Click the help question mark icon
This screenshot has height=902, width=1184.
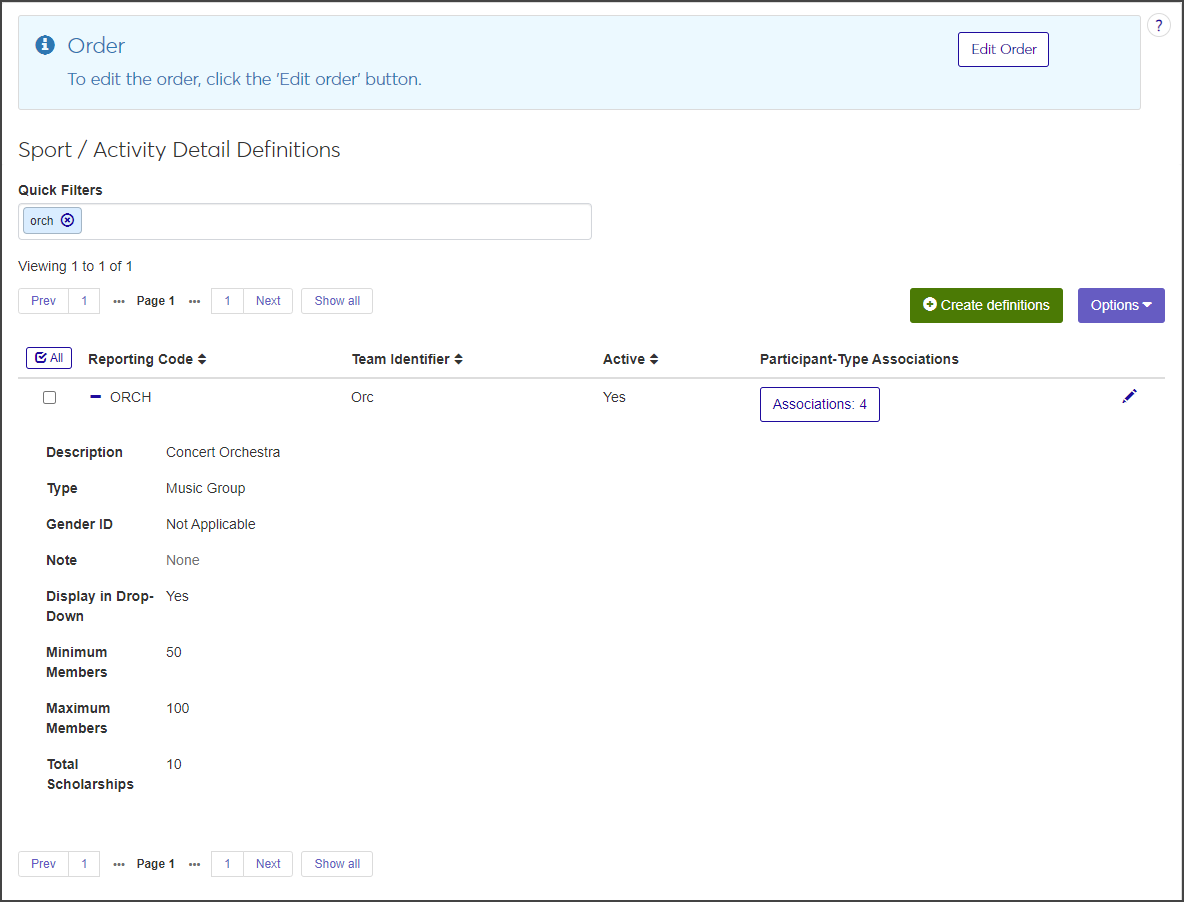click(x=1158, y=26)
